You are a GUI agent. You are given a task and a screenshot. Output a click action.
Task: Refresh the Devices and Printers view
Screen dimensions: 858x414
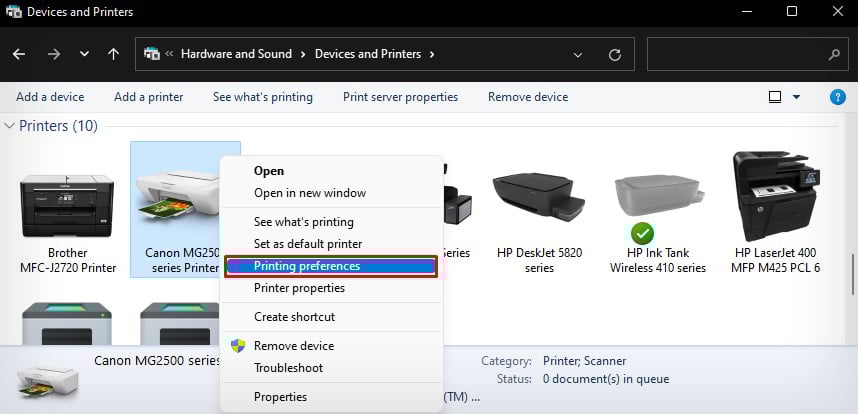tap(614, 55)
